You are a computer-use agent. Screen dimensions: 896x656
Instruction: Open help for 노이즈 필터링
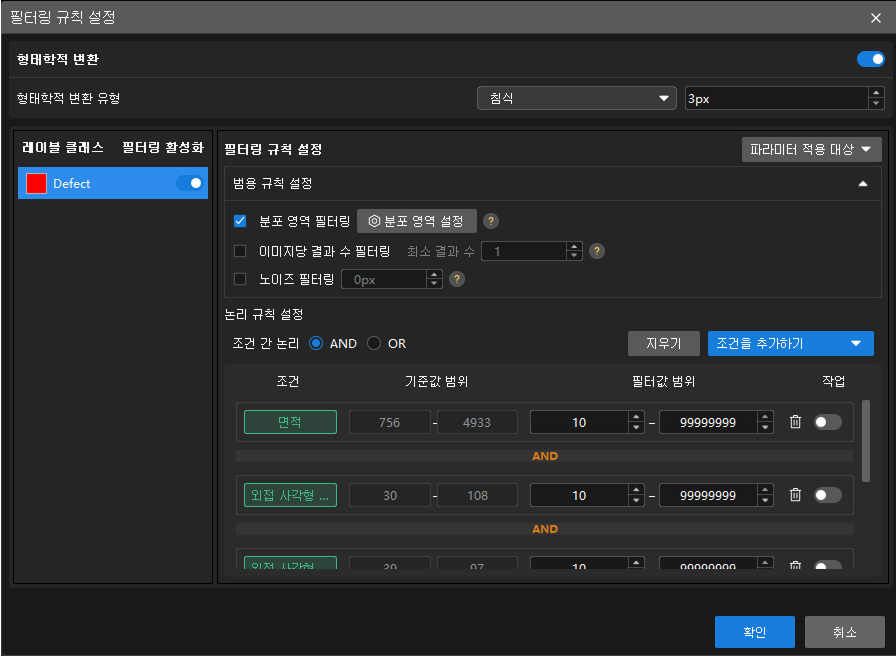tap(457, 279)
